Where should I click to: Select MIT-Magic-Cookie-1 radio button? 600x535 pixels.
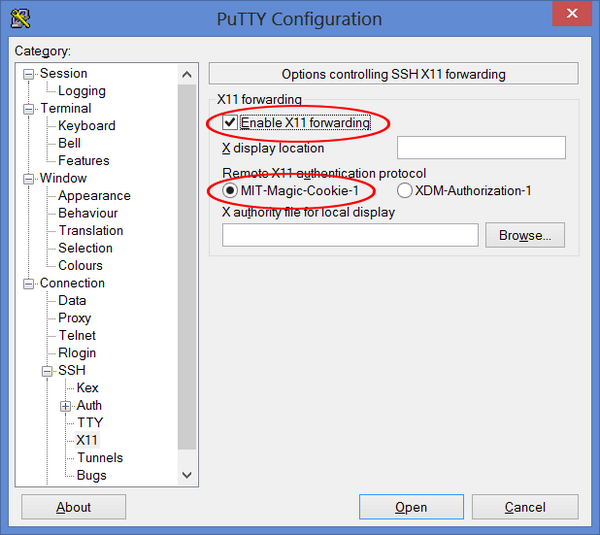tap(230, 190)
